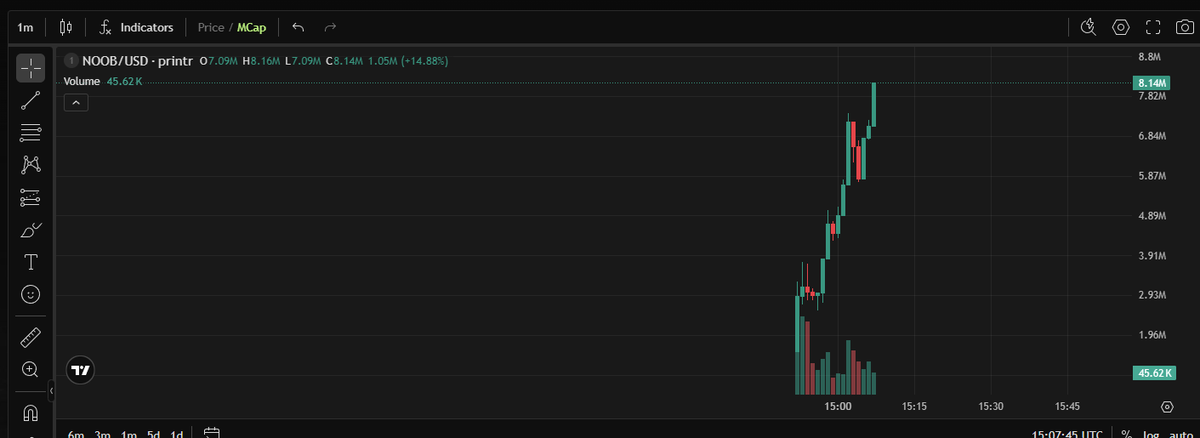Open the candlestick chart style menu
This screenshot has height=438, width=1200.
(x=66, y=27)
